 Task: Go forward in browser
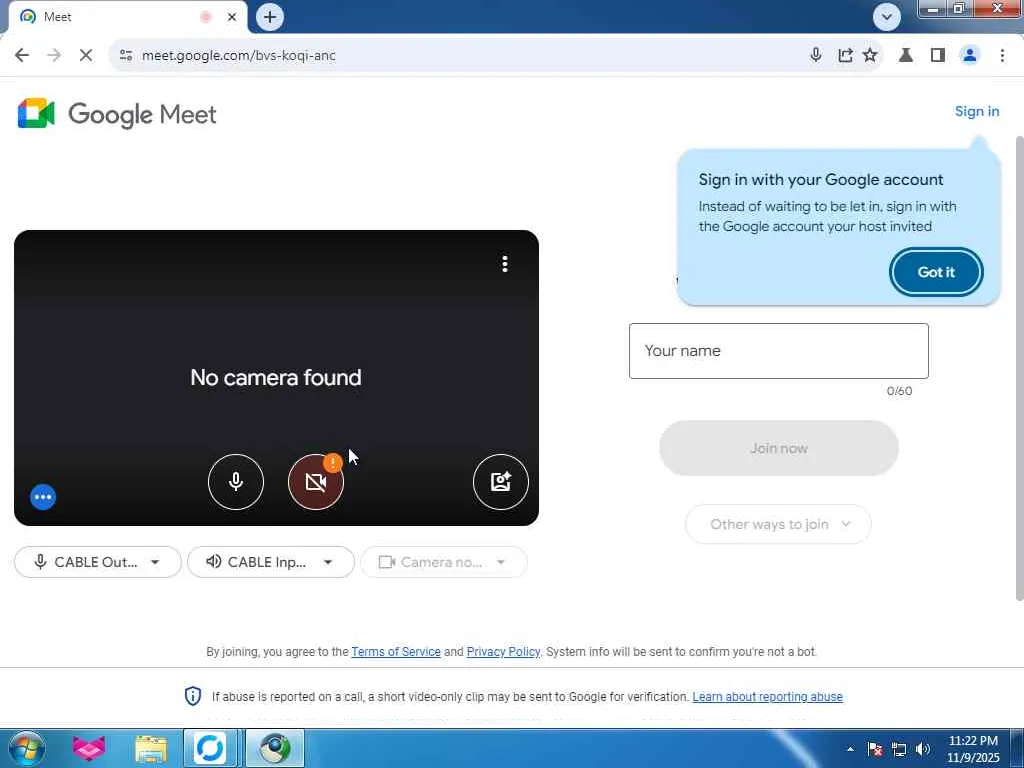tap(54, 55)
